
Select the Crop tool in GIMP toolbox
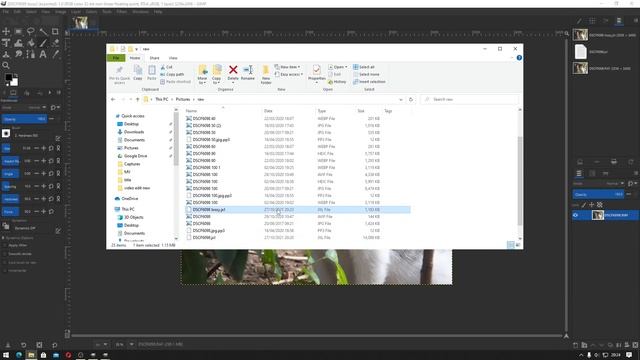click(55, 31)
